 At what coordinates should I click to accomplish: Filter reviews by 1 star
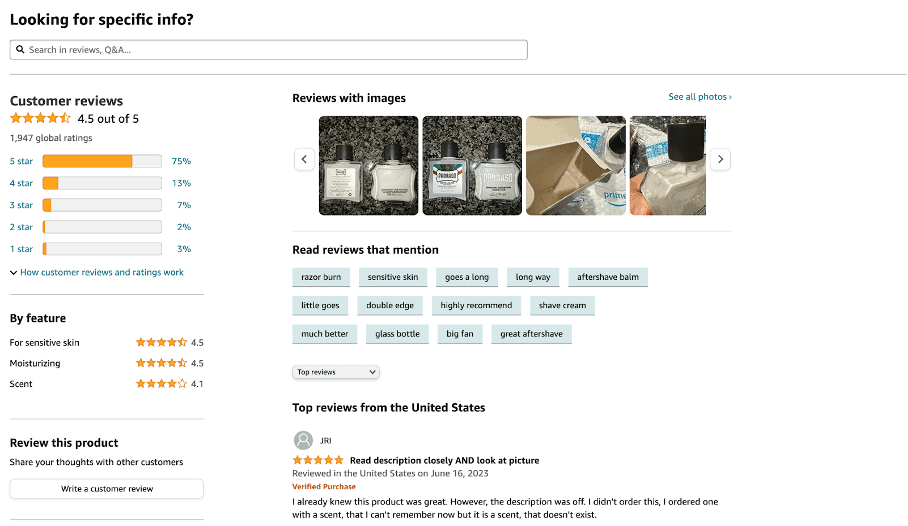(21, 249)
